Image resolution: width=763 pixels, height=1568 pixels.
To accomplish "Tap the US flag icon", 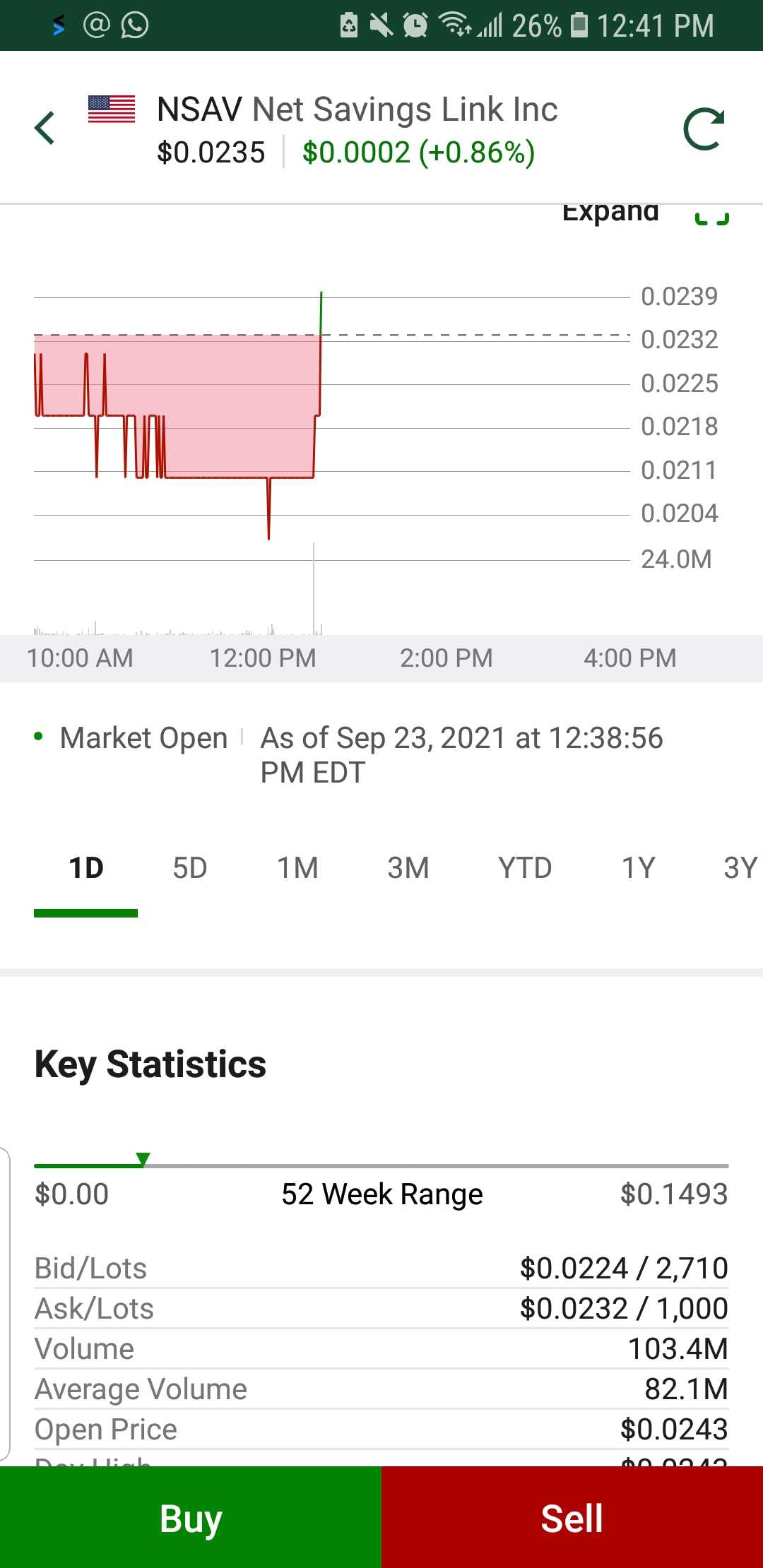I will (112, 109).
